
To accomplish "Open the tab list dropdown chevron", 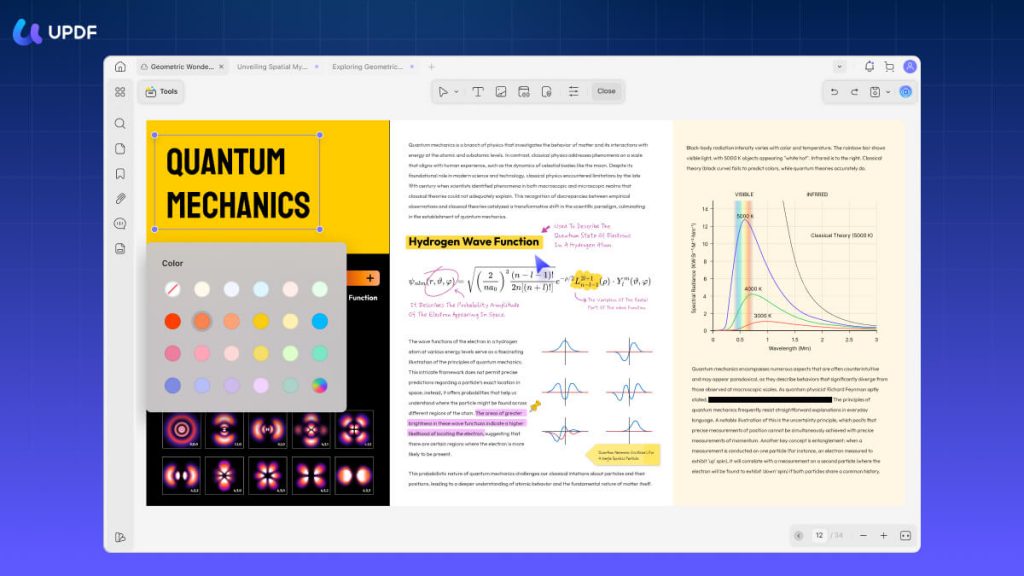I will 839,67.
